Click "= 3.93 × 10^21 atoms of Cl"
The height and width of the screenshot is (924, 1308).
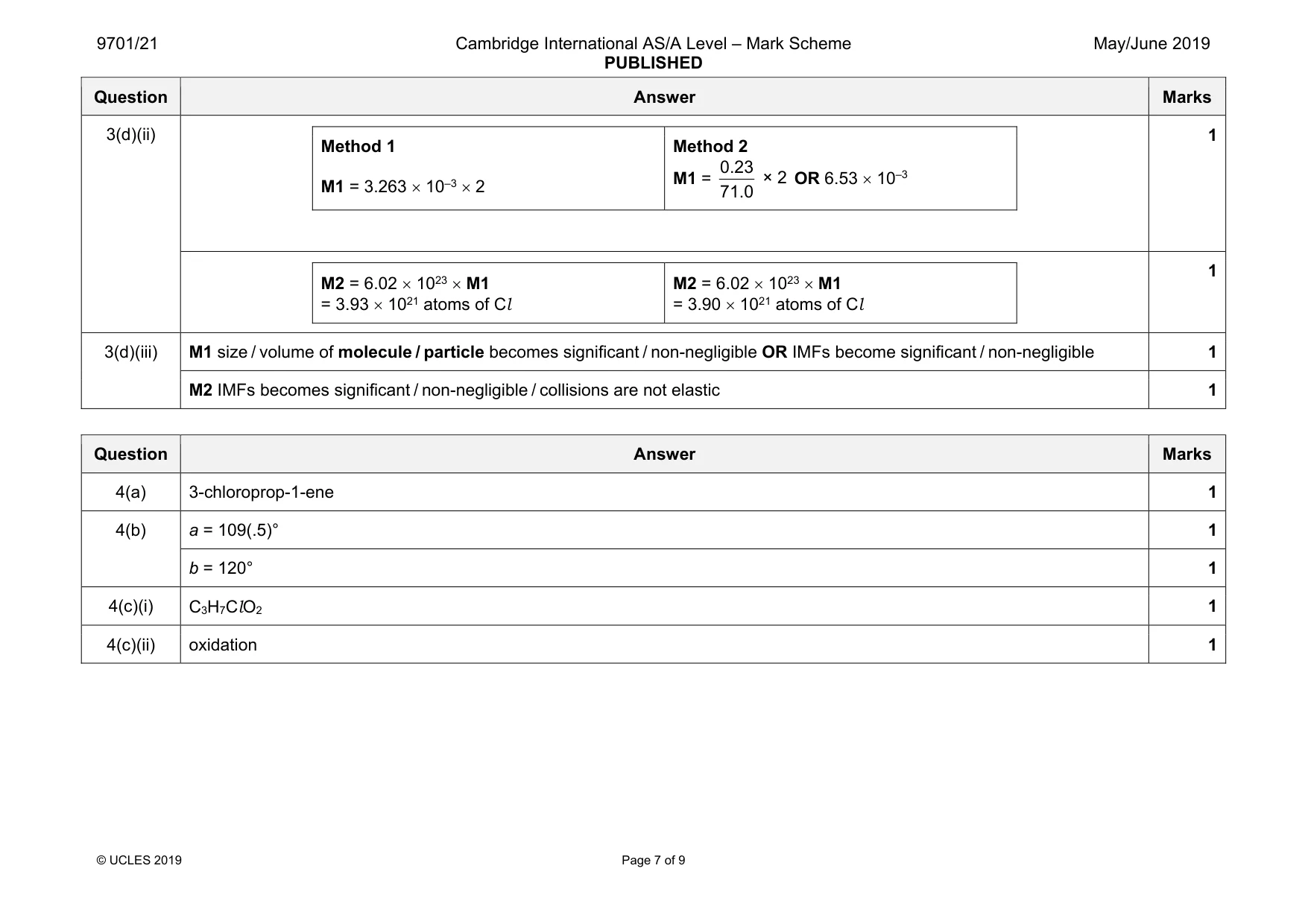[x=416, y=304]
